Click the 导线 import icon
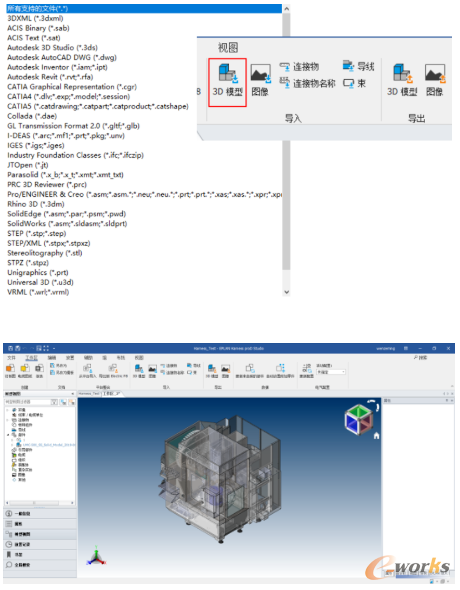 [x=358, y=67]
